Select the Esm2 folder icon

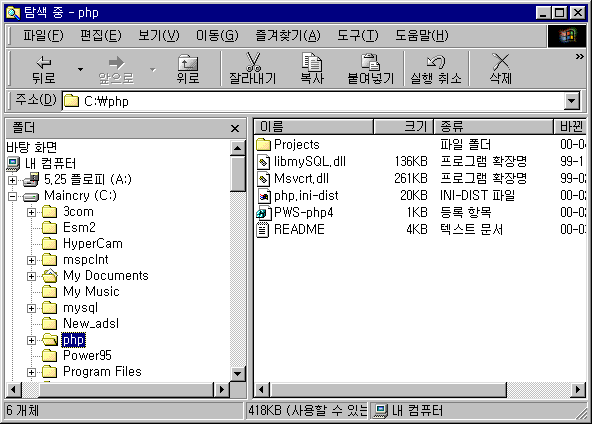tap(49, 227)
